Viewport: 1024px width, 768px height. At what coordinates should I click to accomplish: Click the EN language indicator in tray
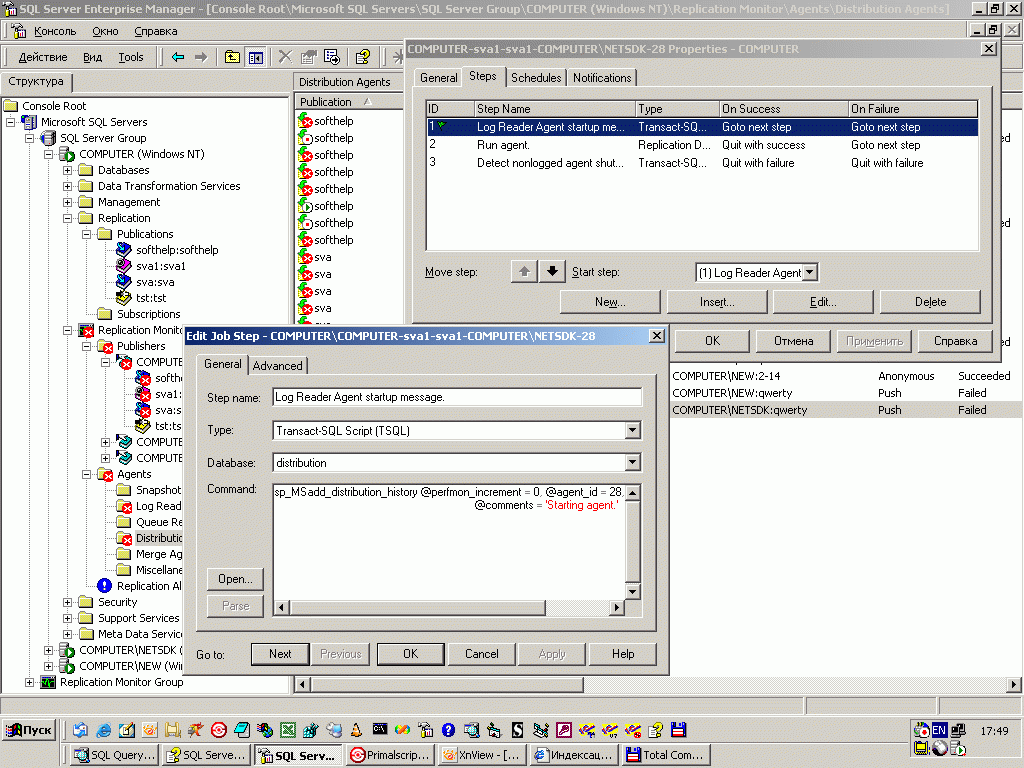pyautogui.click(x=939, y=730)
